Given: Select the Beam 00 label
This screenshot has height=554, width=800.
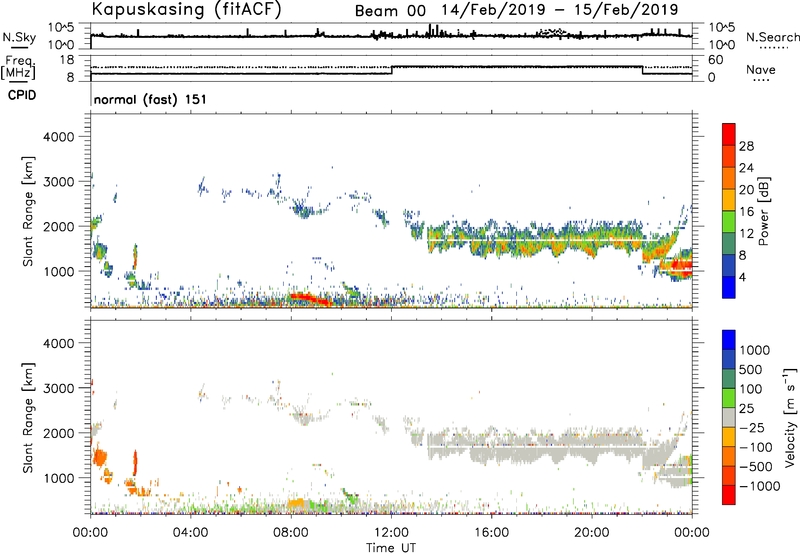Looking at the screenshot, I should [x=390, y=11].
